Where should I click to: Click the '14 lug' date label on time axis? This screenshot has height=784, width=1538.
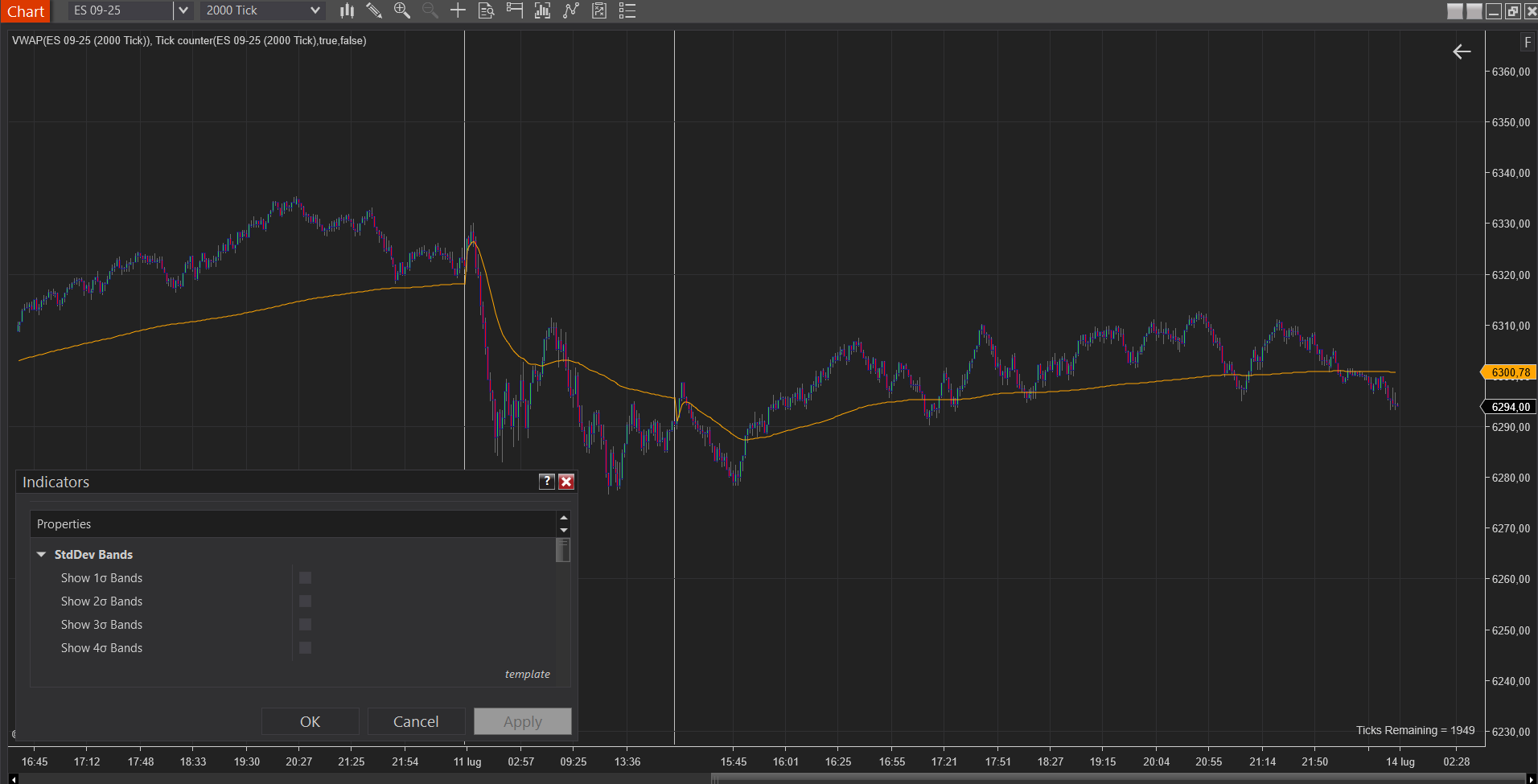pos(1400,761)
